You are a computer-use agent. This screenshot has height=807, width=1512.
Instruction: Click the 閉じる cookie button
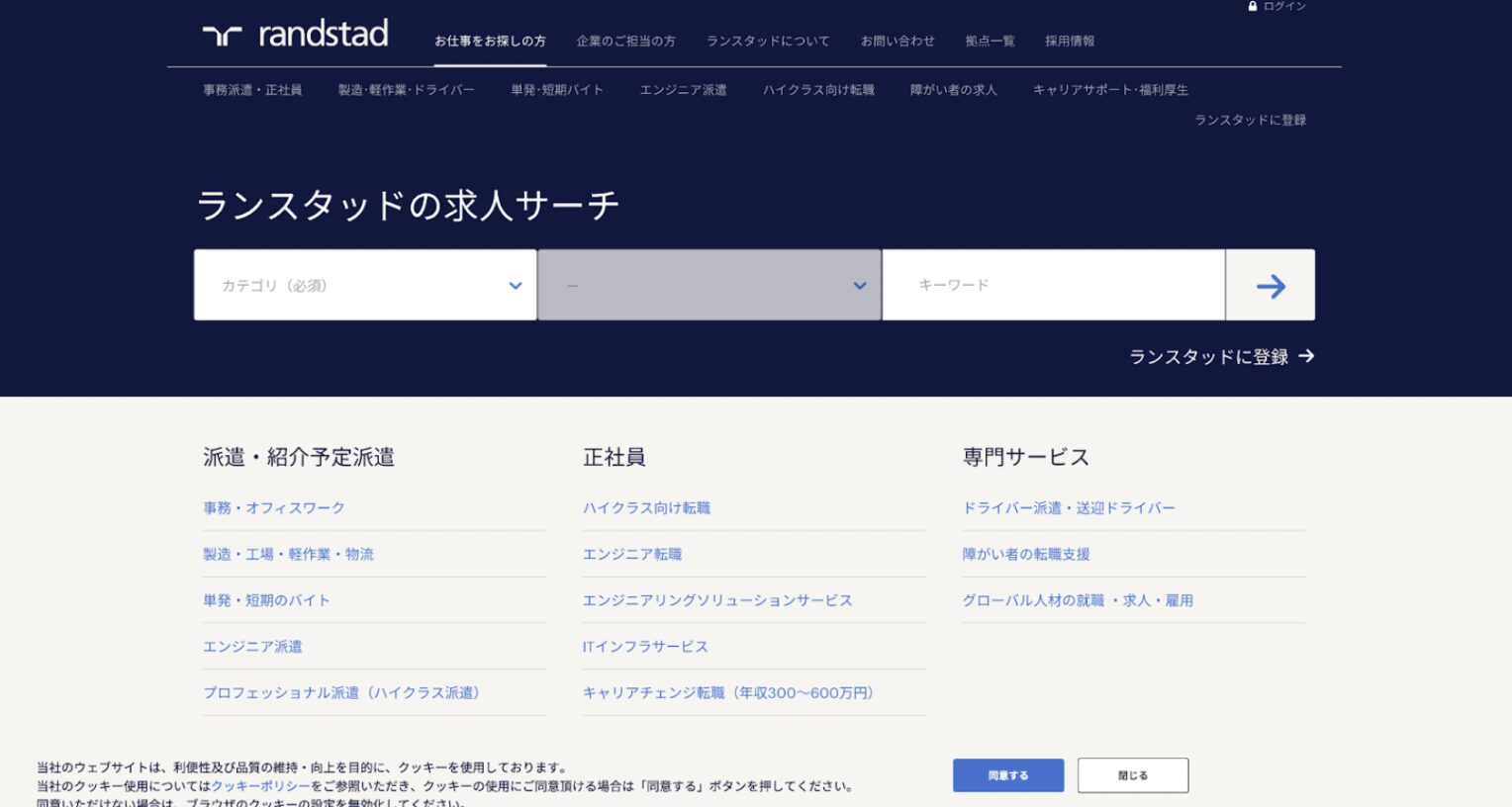tap(1133, 775)
